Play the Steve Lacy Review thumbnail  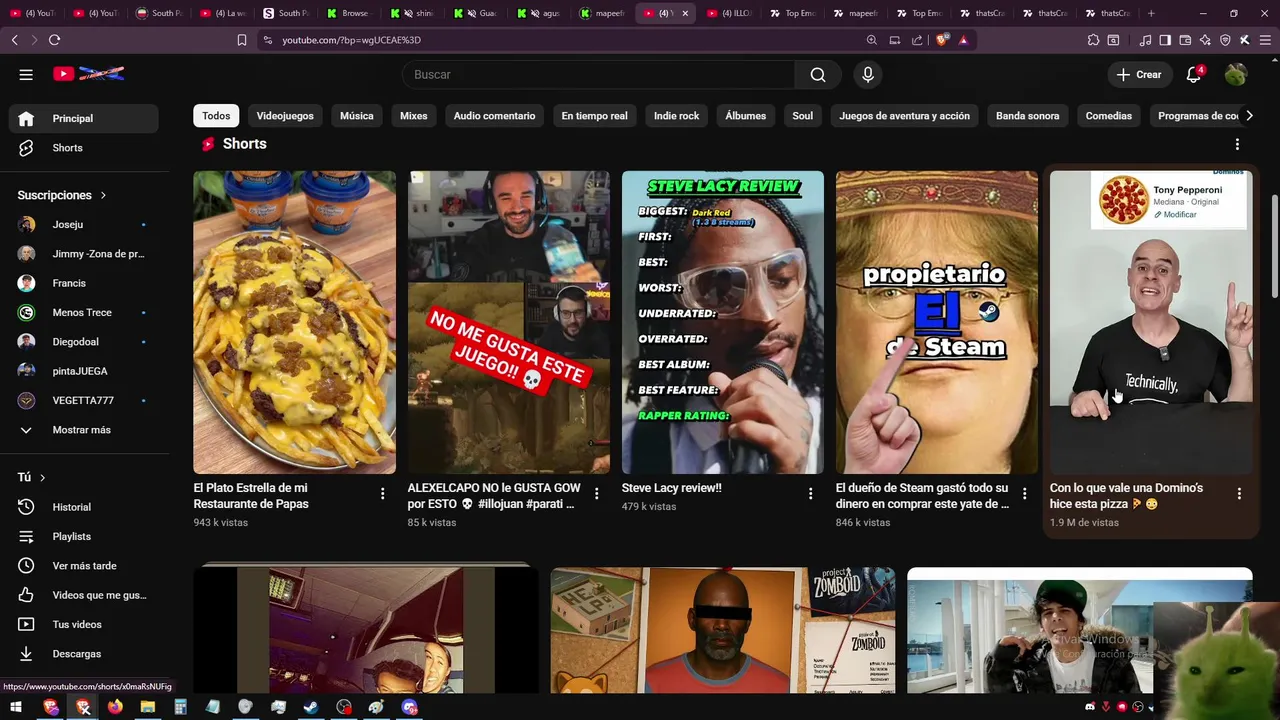click(x=723, y=322)
